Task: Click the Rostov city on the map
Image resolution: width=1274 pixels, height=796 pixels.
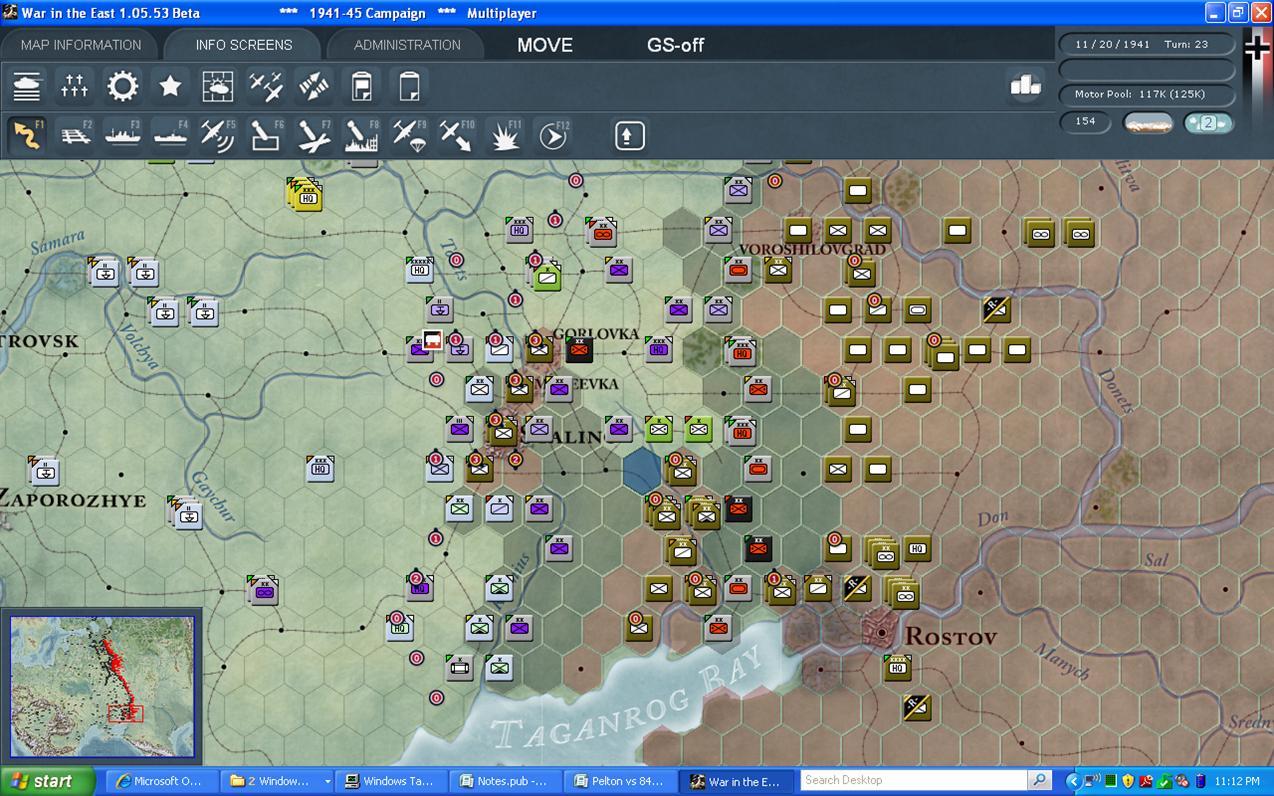Action: (x=881, y=632)
